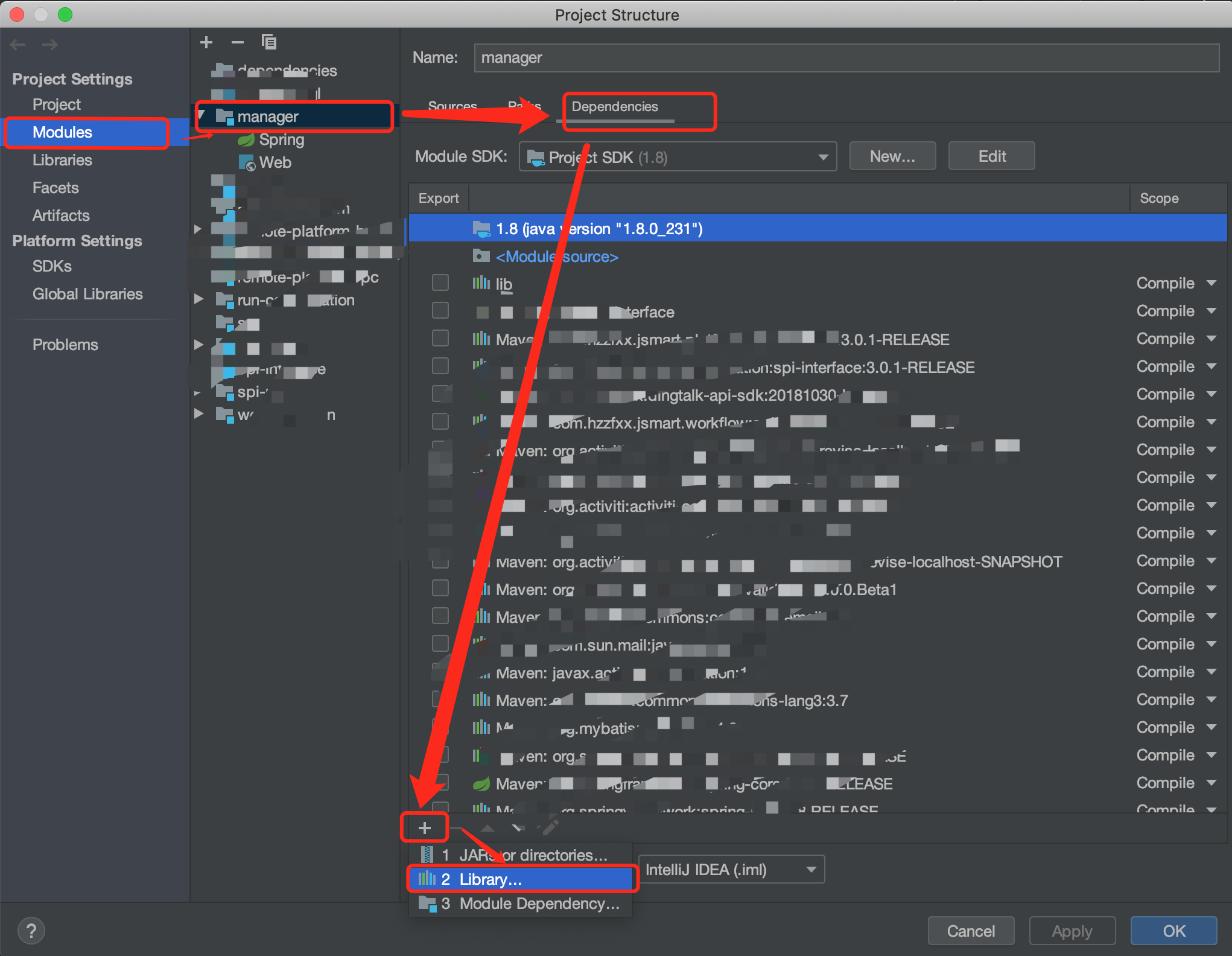Toggle export checkbox for the 3.0.1-RELEASE jsmart row

440,338
